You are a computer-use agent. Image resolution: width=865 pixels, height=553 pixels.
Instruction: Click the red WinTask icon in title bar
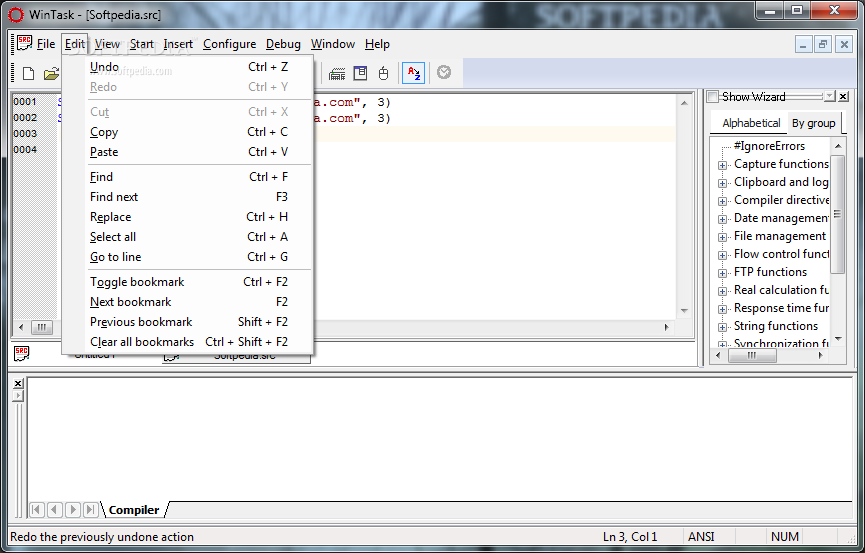click(x=17, y=15)
